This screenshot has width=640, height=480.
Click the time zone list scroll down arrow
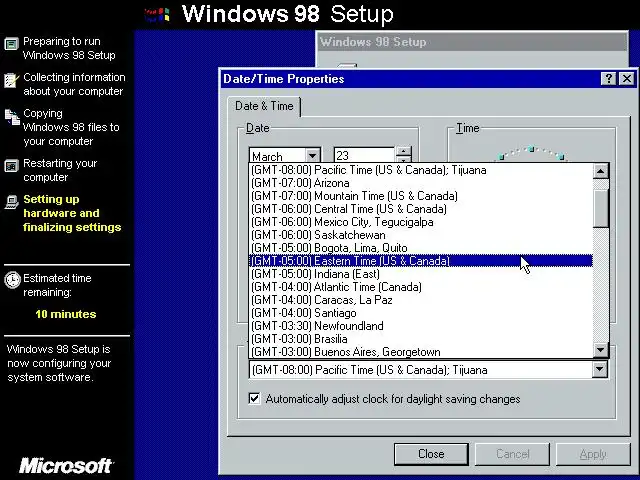coord(600,350)
